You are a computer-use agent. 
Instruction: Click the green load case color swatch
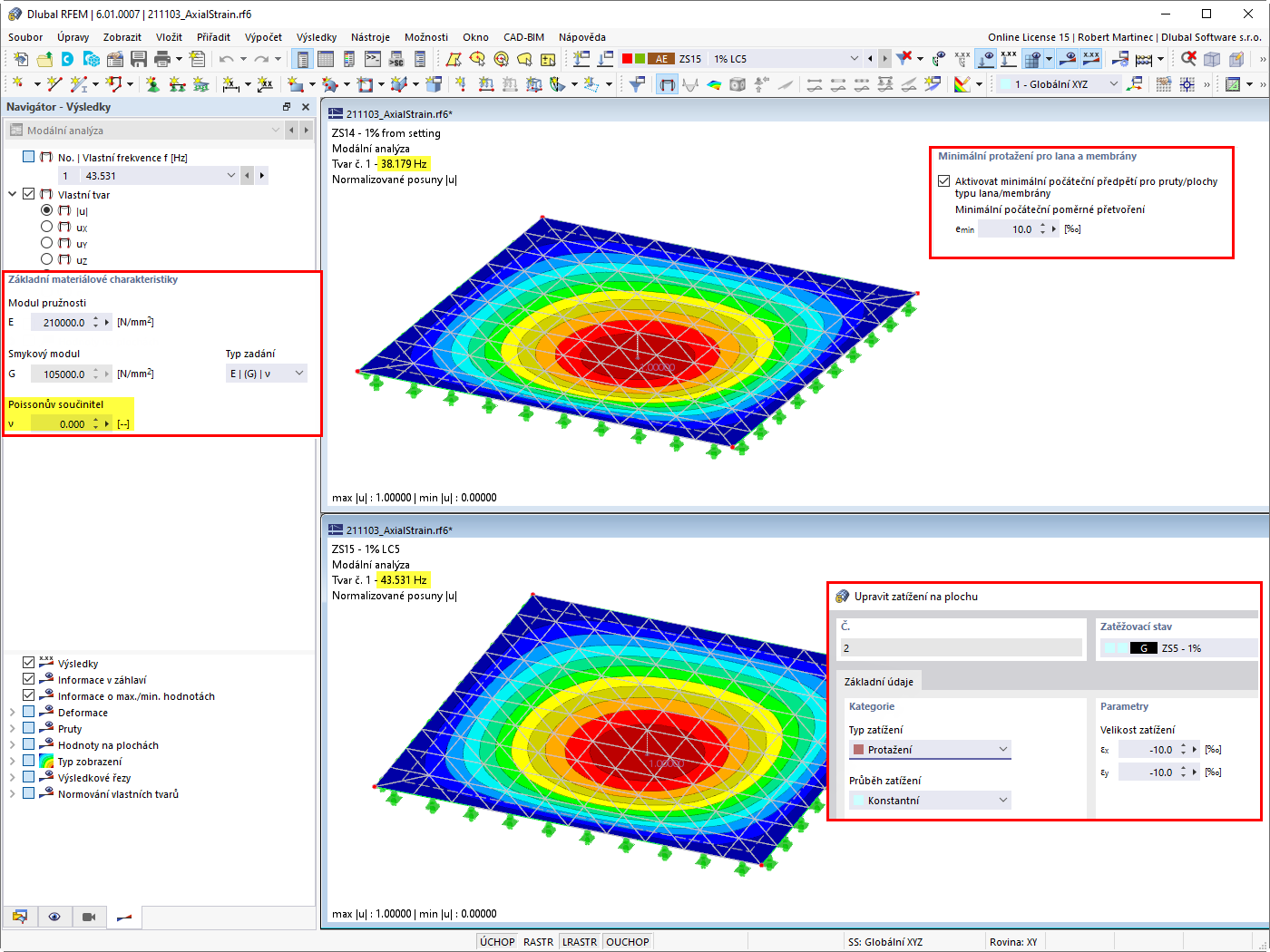pyautogui.click(x=640, y=59)
